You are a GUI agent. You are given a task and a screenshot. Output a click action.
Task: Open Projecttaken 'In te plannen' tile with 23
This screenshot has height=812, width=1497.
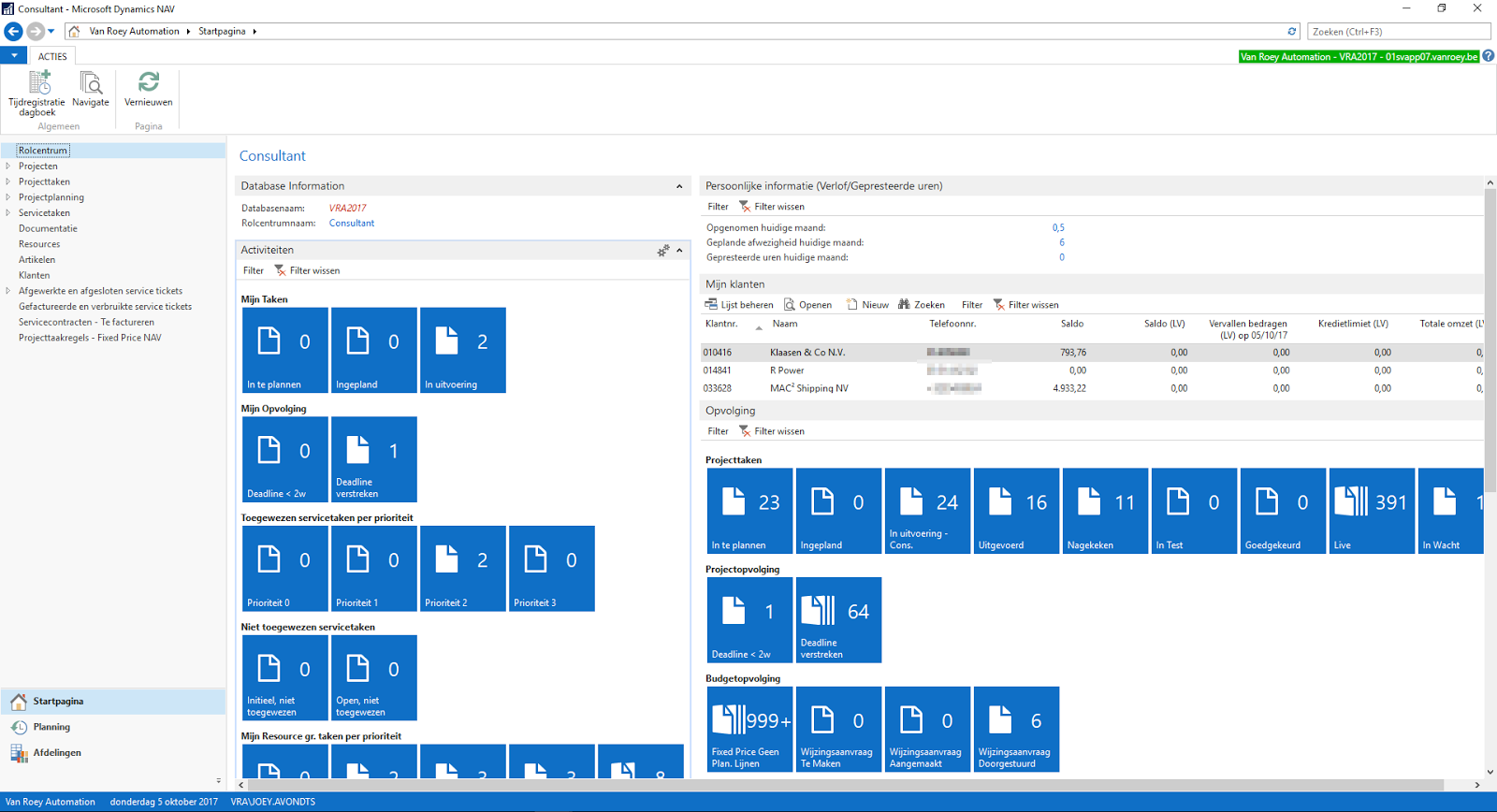pos(750,511)
